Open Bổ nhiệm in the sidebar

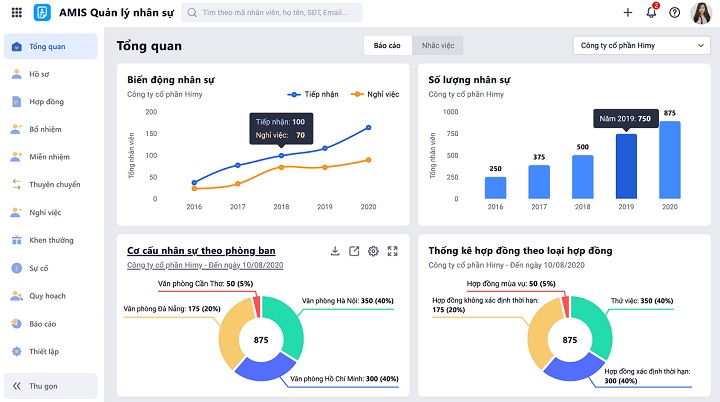click(51, 129)
